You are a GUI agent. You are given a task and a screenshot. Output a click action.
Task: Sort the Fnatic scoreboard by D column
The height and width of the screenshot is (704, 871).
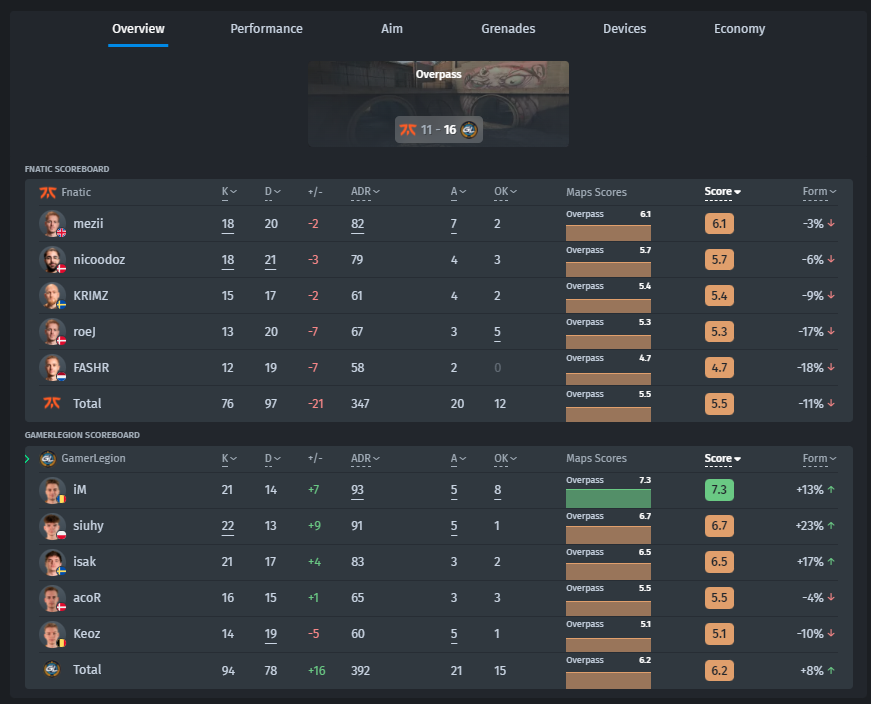coord(272,192)
